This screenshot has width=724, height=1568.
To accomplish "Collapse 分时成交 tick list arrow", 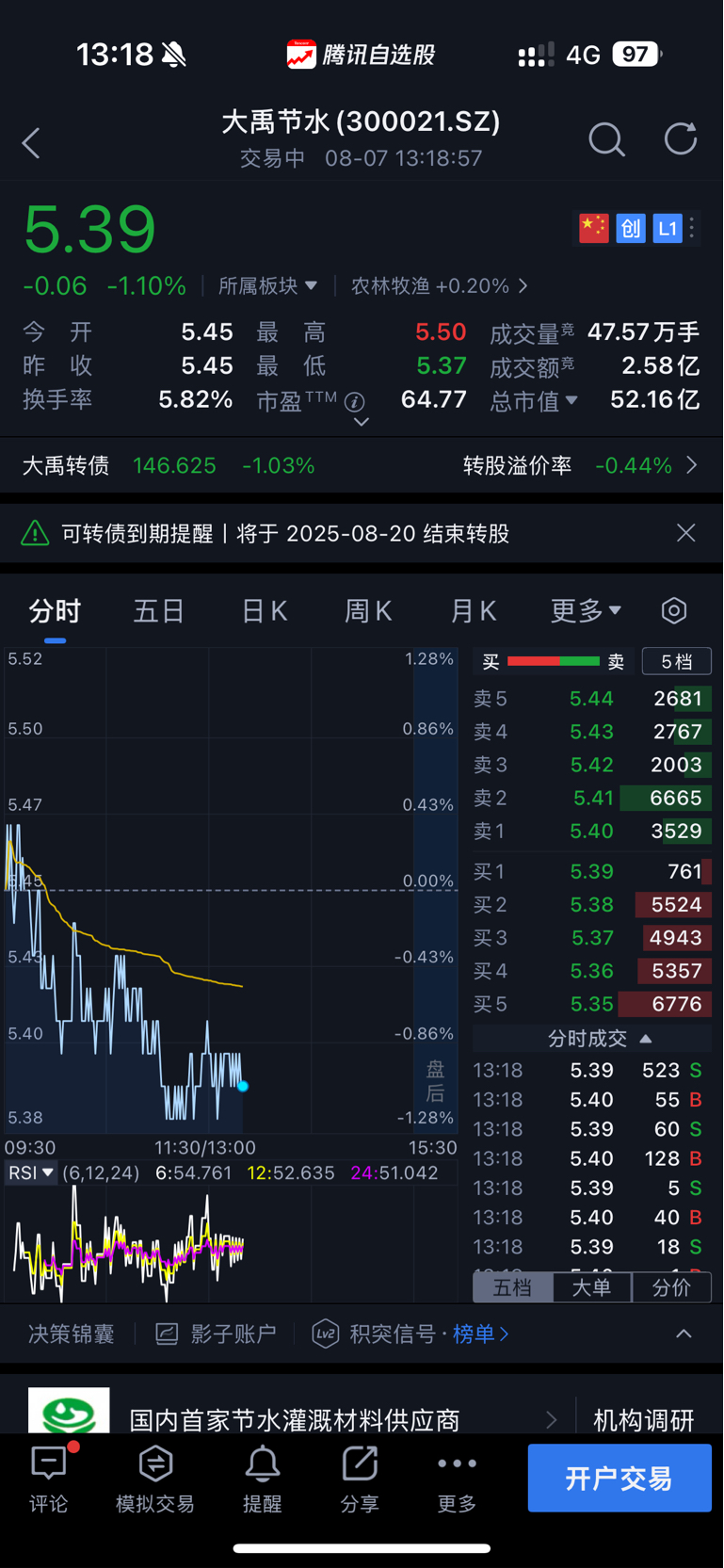I will [x=646, y=1038].
